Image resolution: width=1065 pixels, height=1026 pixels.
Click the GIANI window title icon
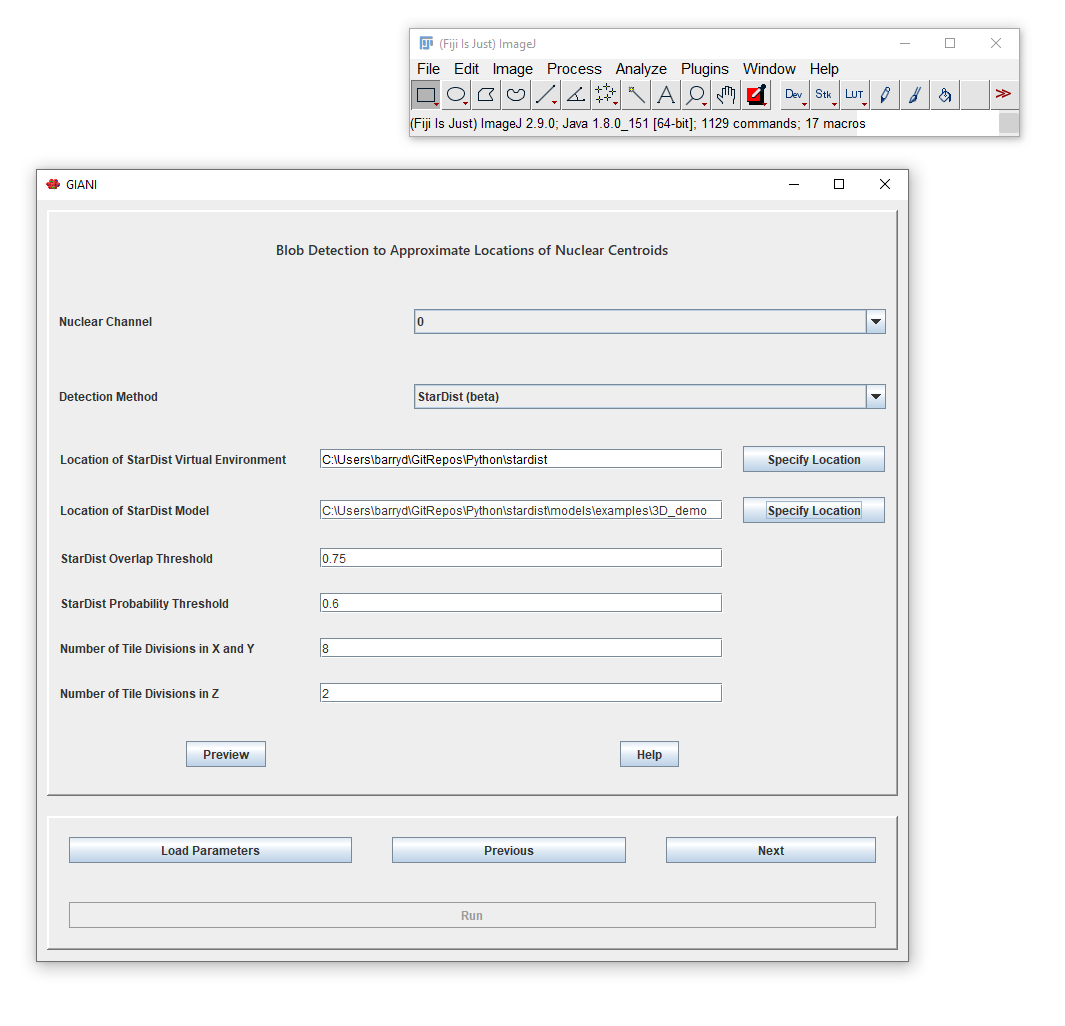(53, 184)
